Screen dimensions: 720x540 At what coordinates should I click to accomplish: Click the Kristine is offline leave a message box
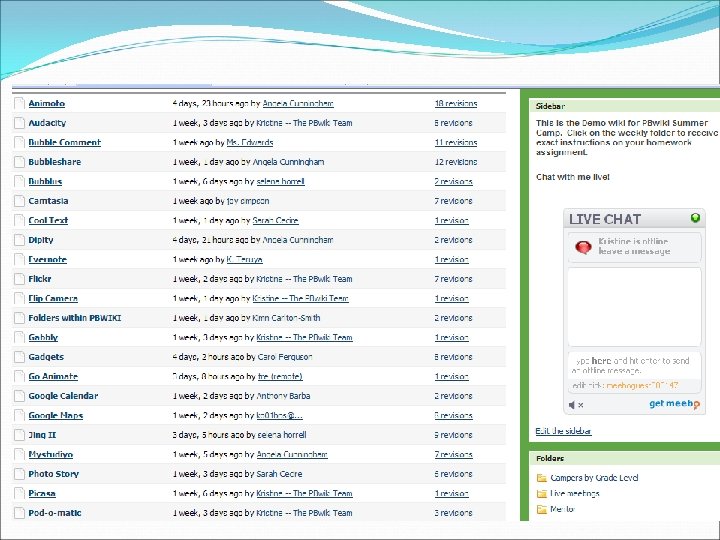click(x=634, y=247)
